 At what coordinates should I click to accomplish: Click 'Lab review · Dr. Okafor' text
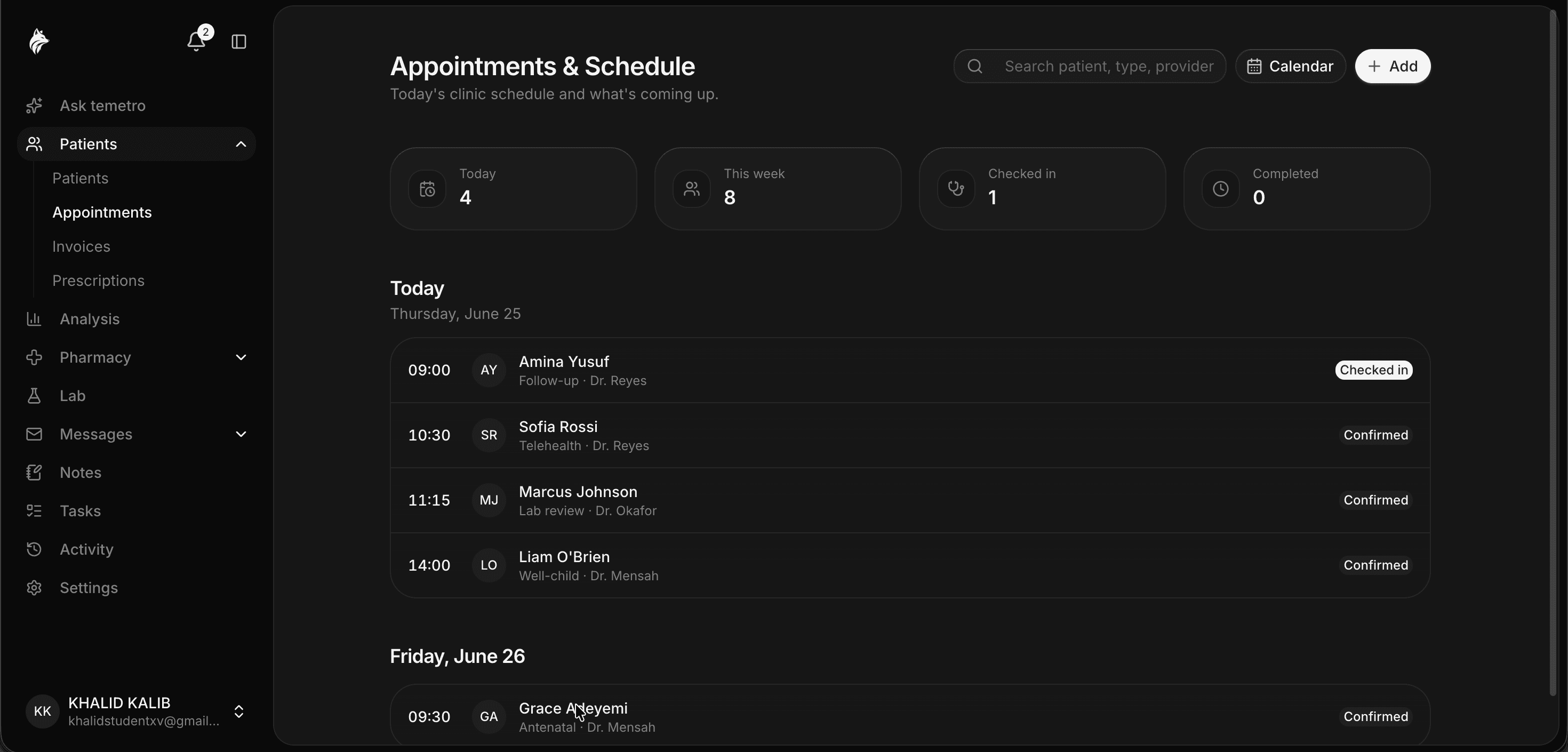[587, 510]
